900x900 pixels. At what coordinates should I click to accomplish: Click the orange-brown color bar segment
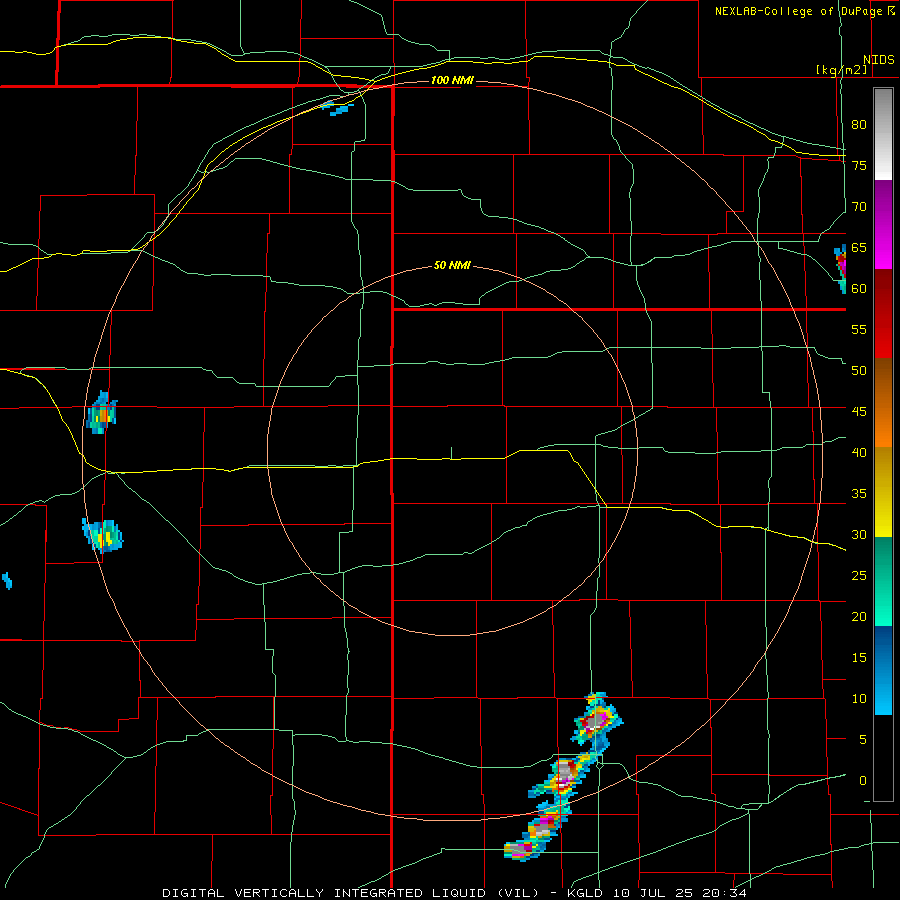click(x=883, y=403)
